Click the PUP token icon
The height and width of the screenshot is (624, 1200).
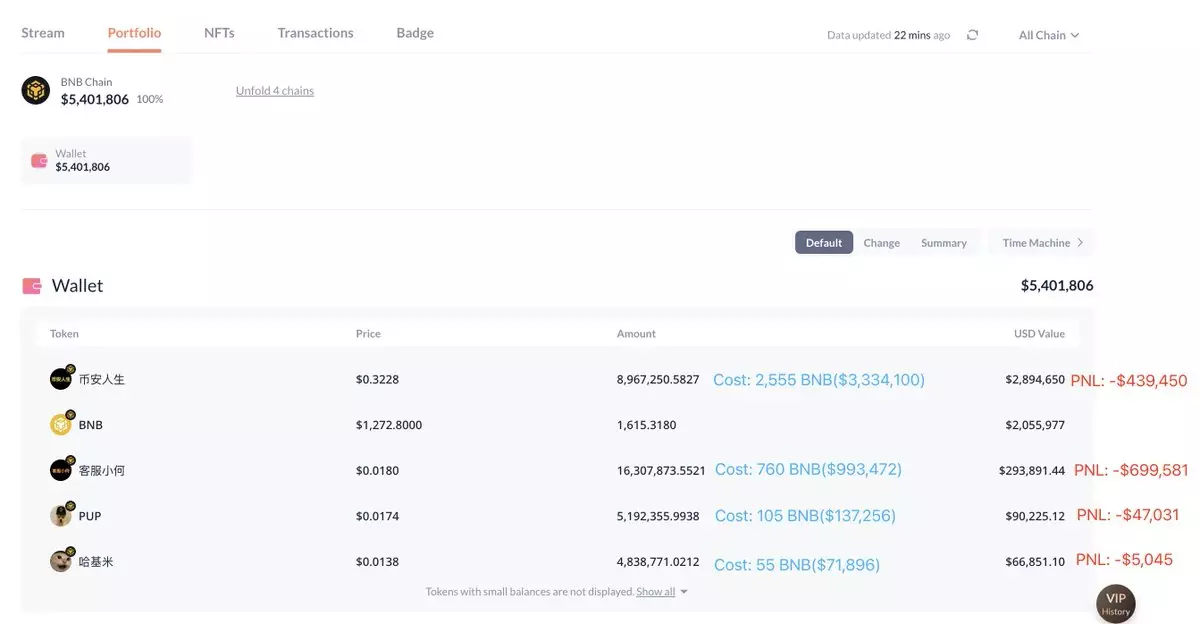[x=61, y=516]
